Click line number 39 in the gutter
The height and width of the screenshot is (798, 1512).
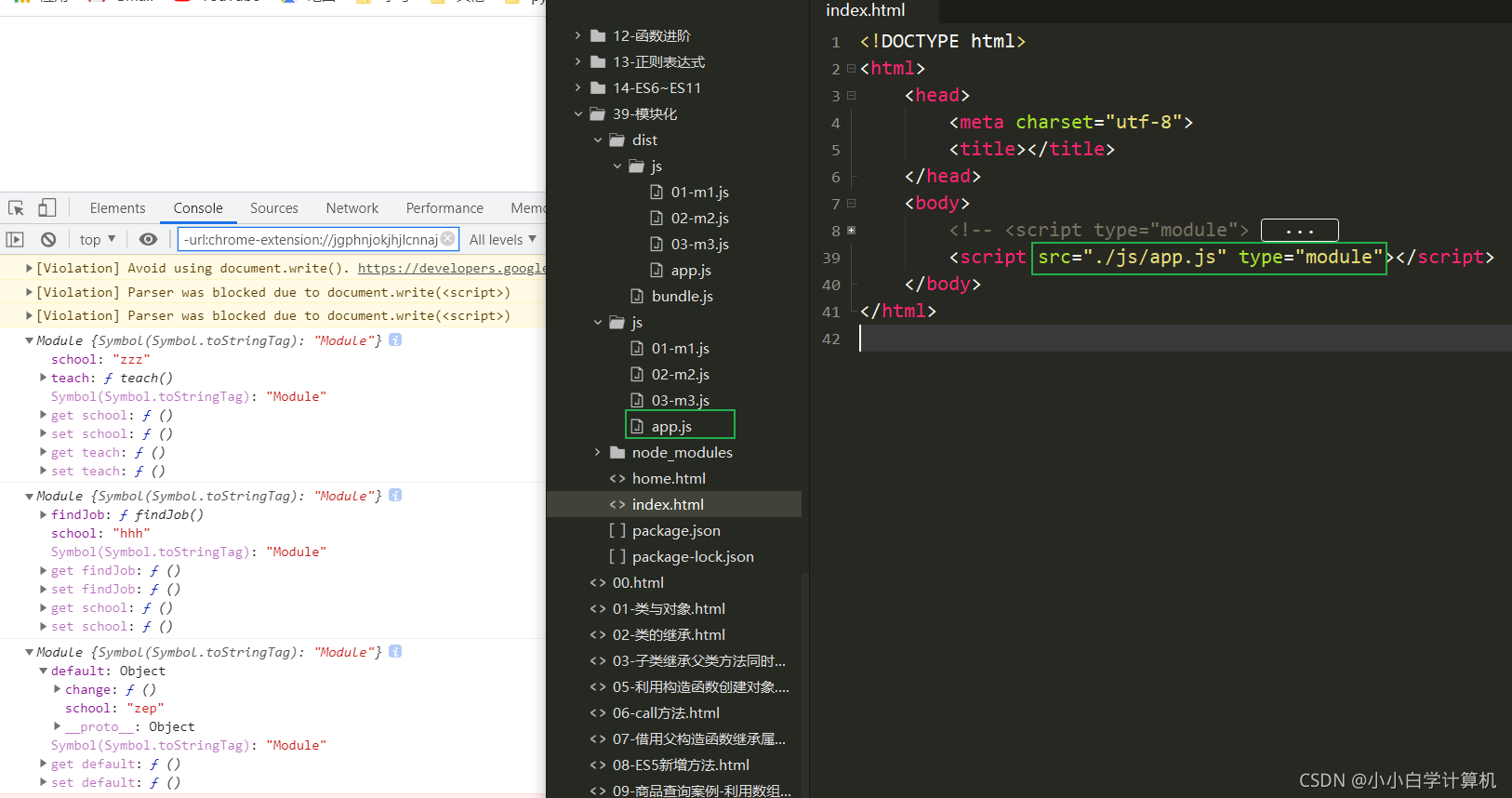831,258
